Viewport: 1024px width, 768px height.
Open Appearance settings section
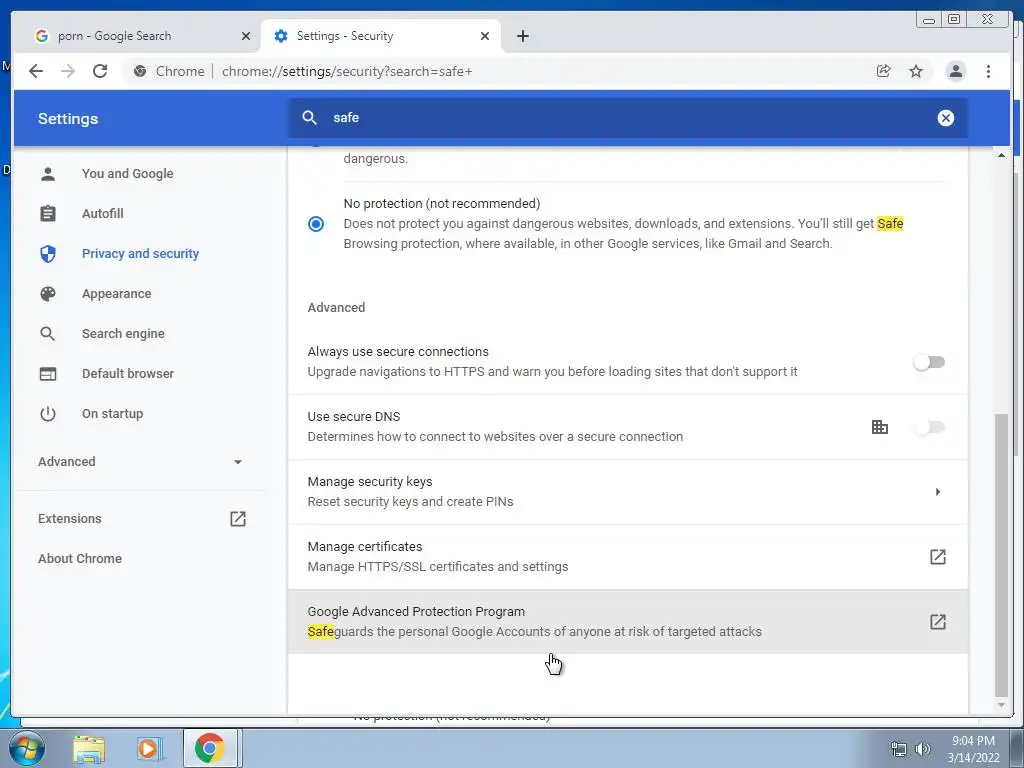(x=116, y=294)
